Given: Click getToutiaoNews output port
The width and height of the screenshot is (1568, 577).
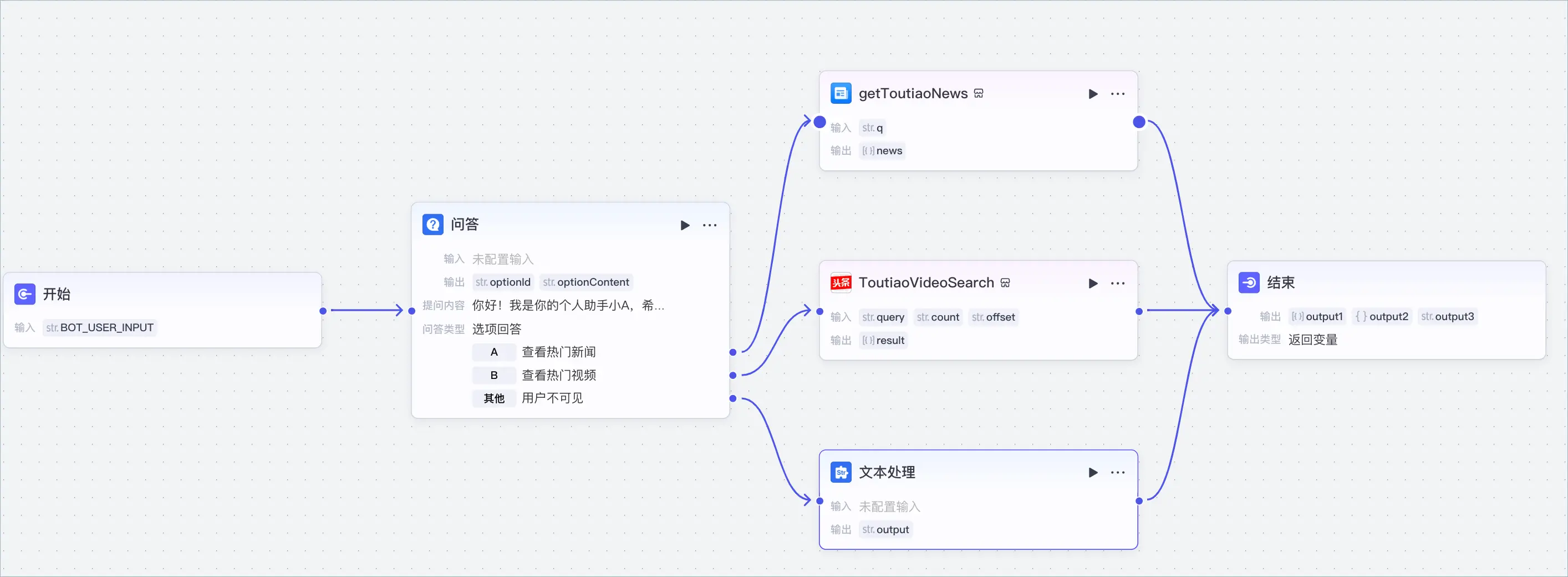Looking at the screenshot, I should [x=1139, y=122].
